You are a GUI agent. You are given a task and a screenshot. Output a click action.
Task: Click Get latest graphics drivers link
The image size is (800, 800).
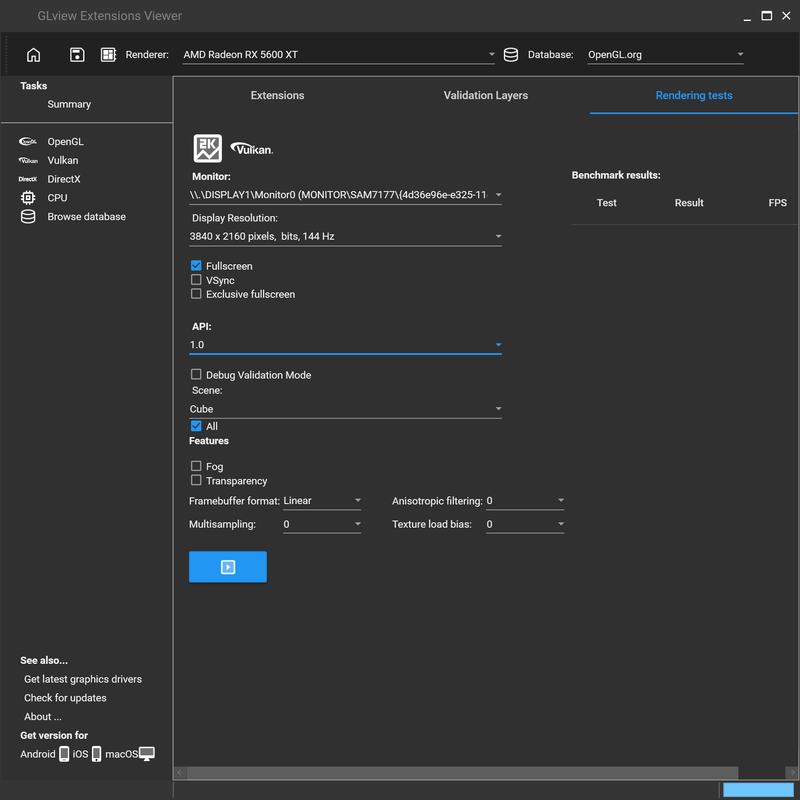pyautogui.click(x=83, y=679)
